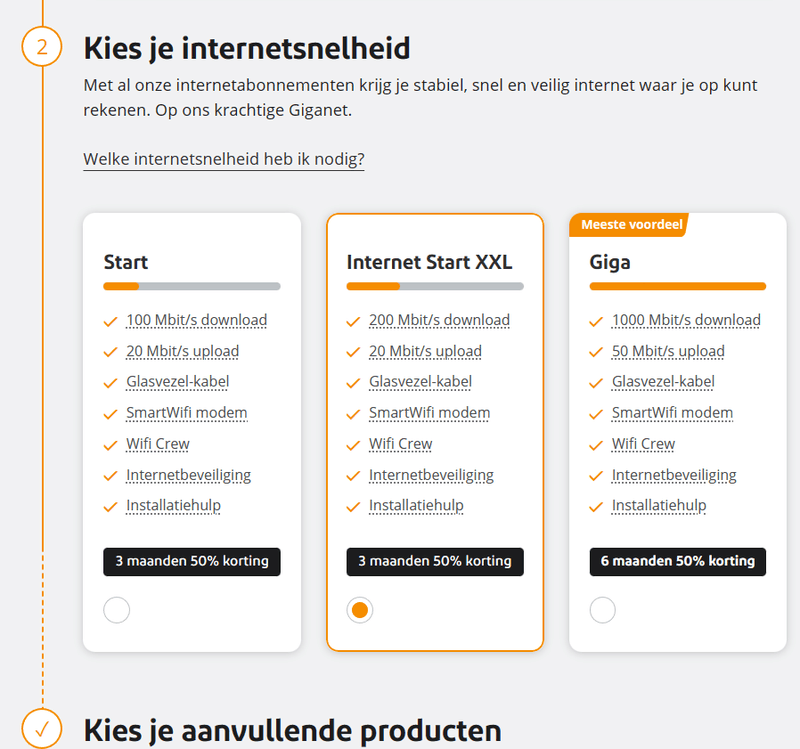
Task: Click the Giga speed progress bar
Action: 678,286
